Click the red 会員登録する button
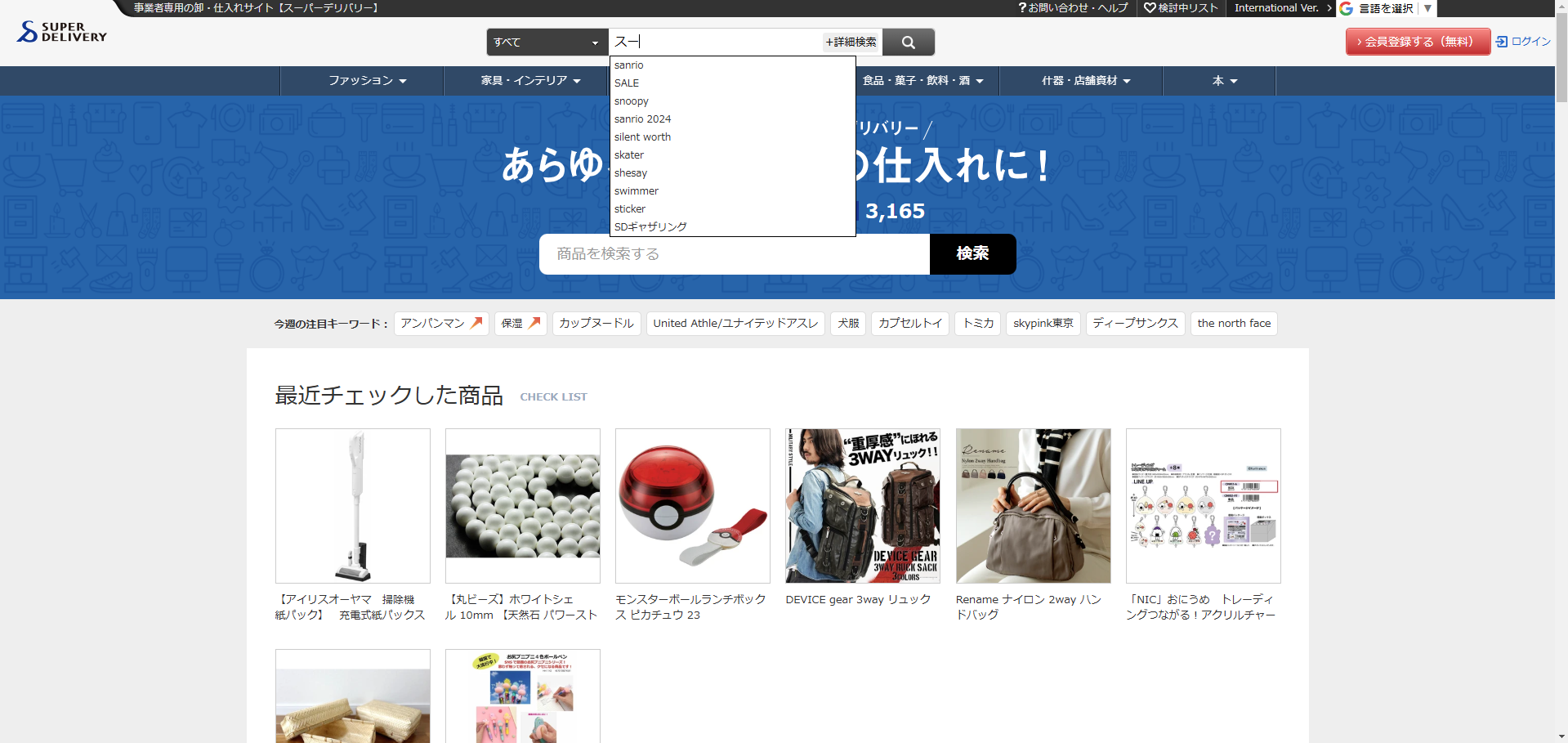Image resolution: width=1568 pixels, height=743 pixels. pos(1418,42)
